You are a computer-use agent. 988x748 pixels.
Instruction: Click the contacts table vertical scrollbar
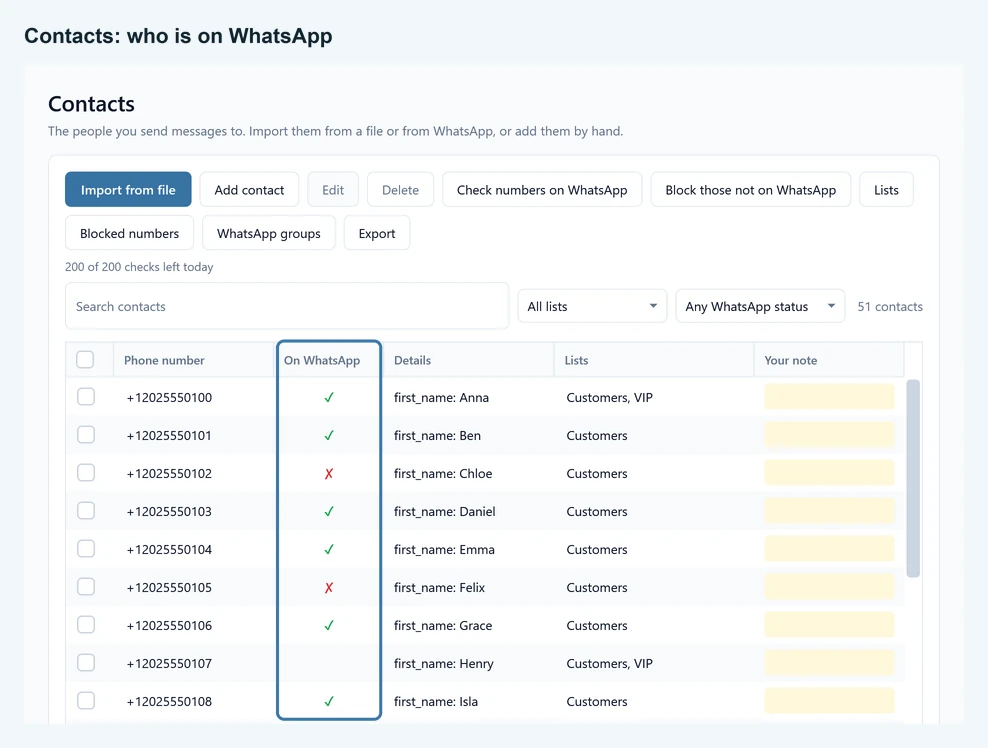913,478
